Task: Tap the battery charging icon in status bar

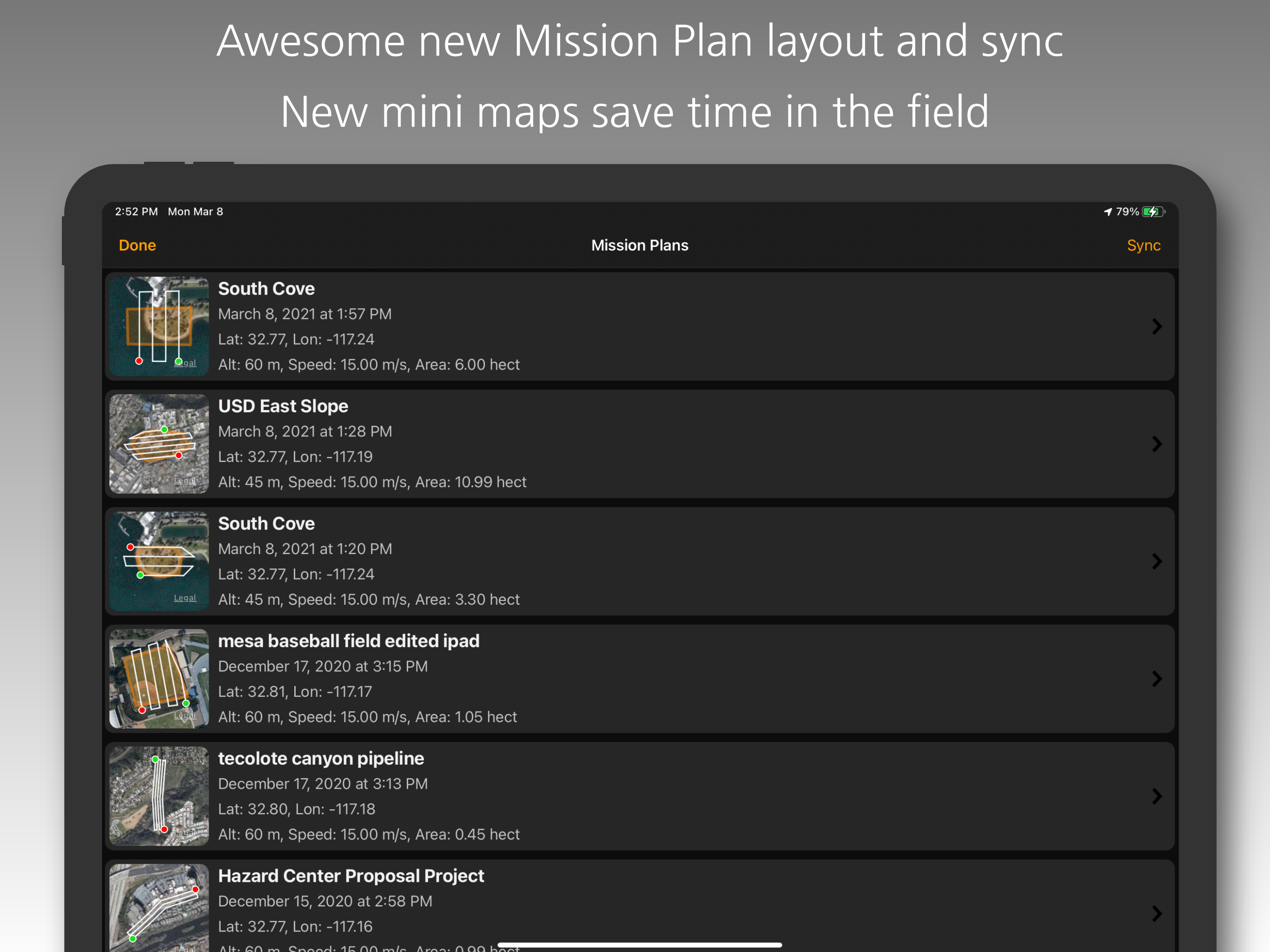Action: click(1153, 212)
